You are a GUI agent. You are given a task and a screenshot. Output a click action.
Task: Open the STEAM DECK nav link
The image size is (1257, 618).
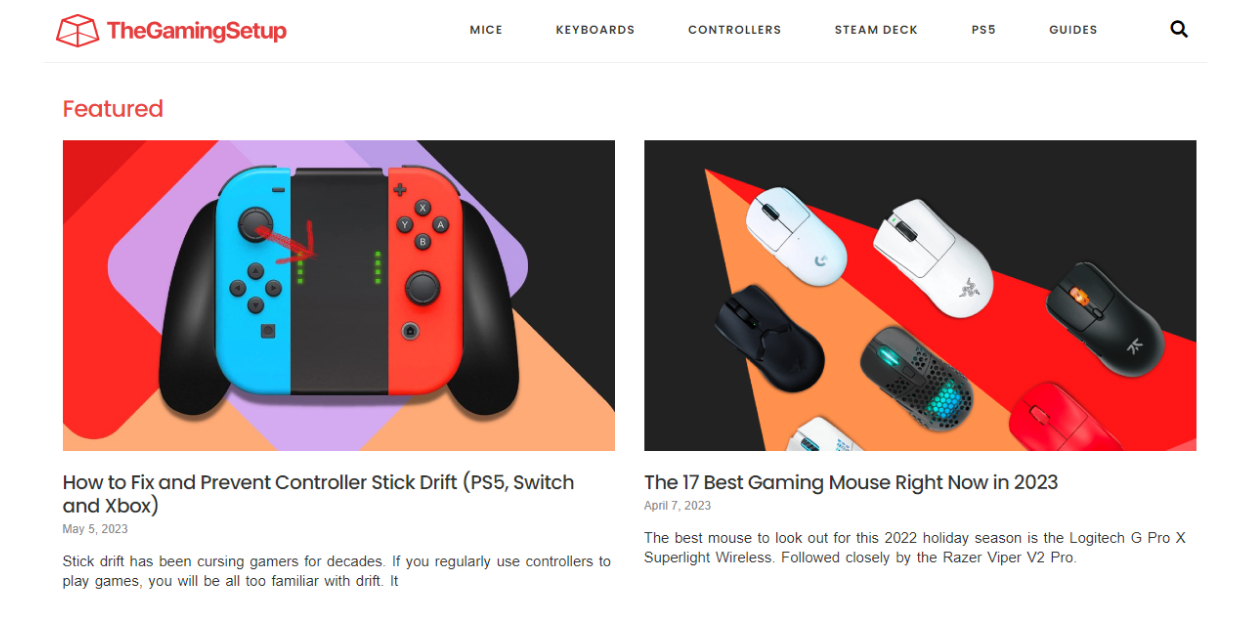click(876, 30)
